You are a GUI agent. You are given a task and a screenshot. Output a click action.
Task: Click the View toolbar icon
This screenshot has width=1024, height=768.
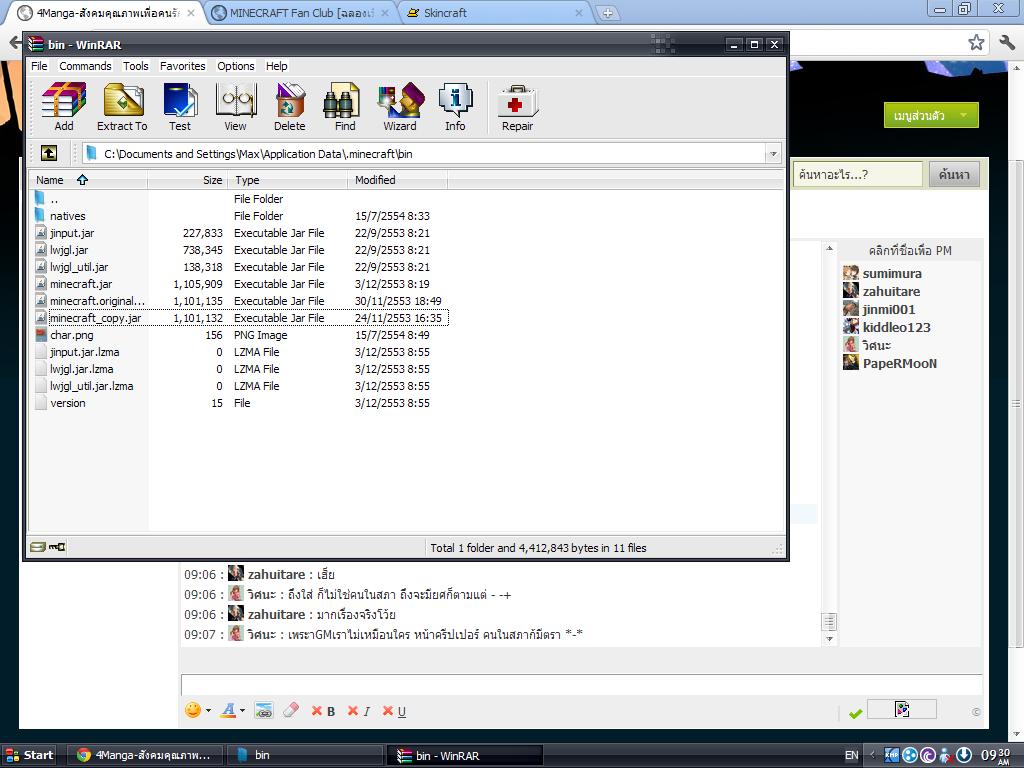[x=235, y=107]
